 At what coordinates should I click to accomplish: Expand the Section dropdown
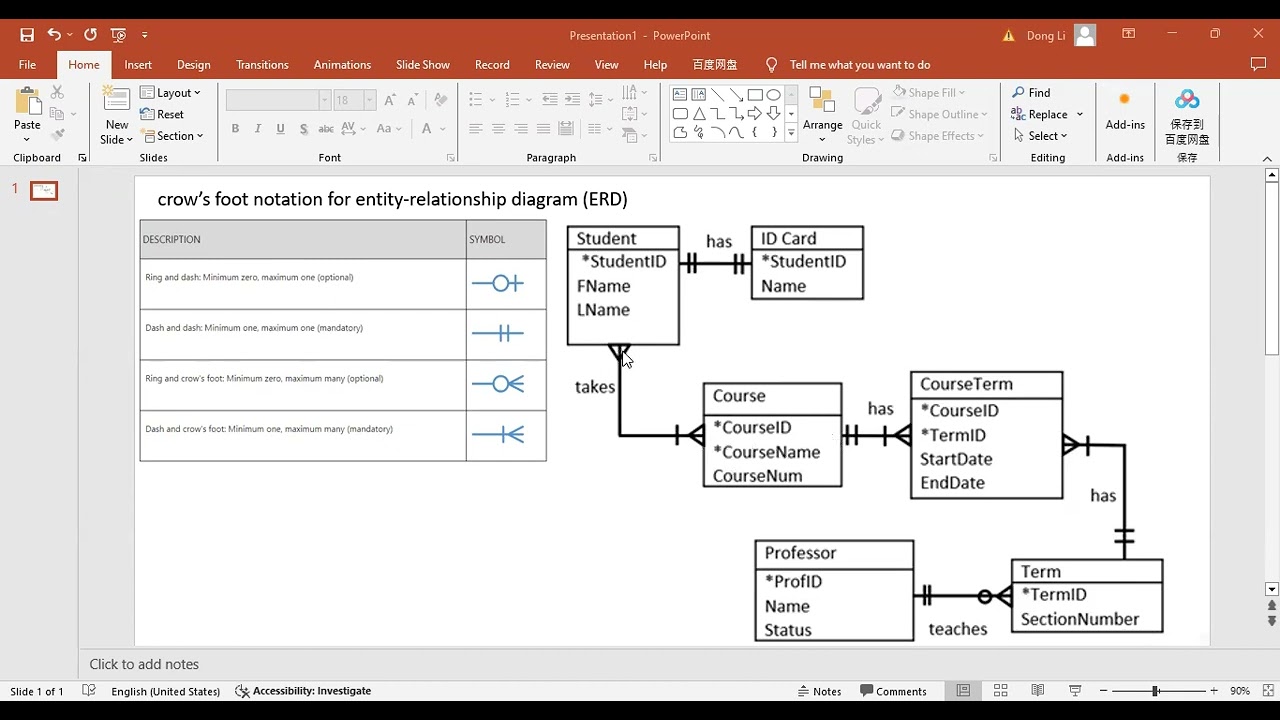point(172,136)
